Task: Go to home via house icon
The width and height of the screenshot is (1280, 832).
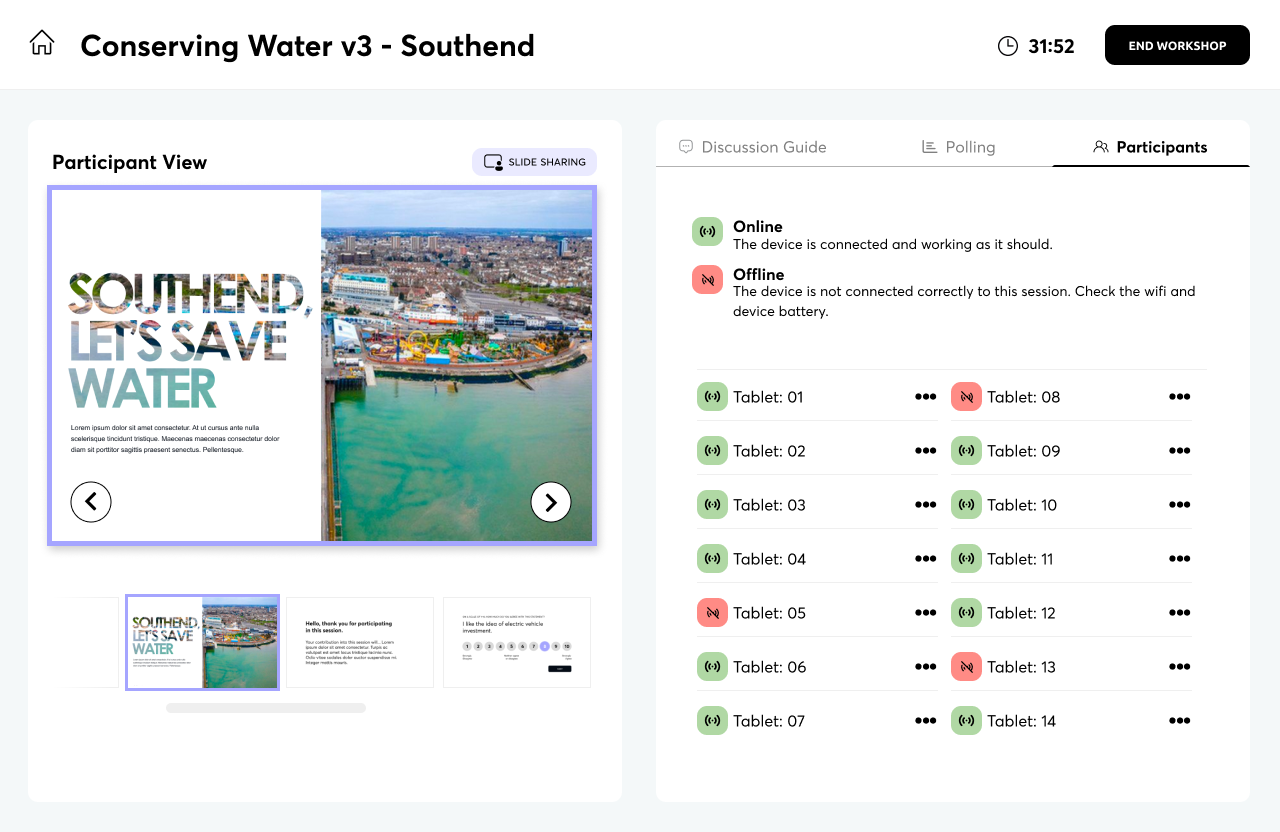Action: [x=42, y=43]
